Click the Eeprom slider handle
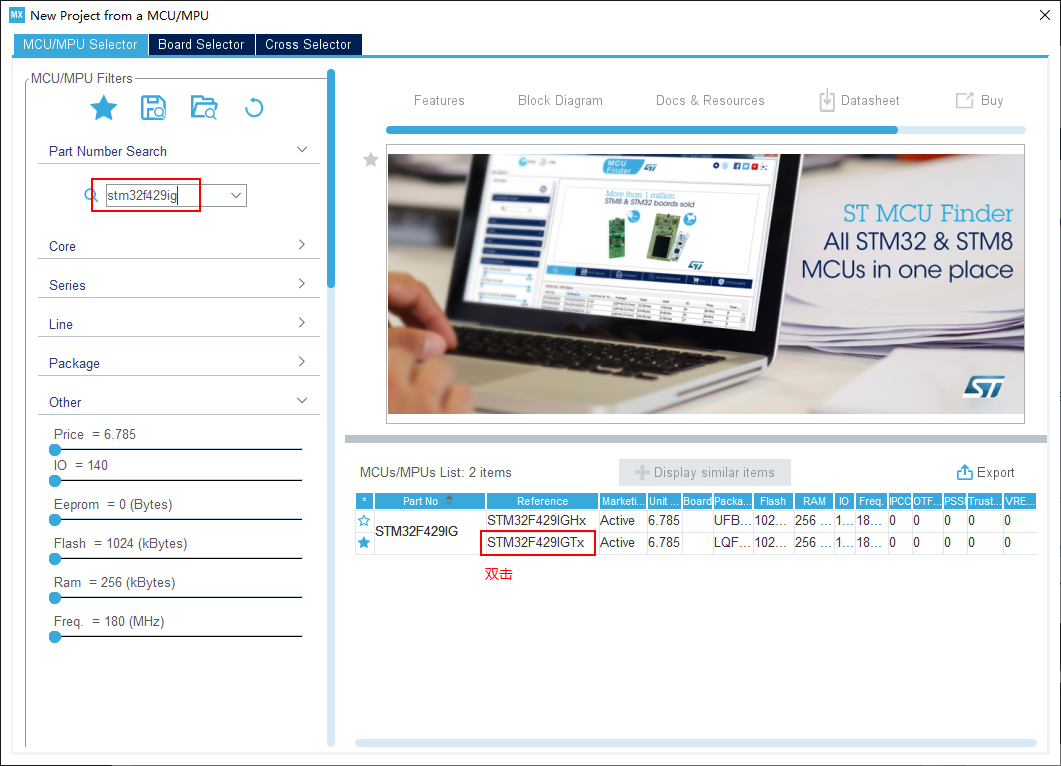 pyautogui.click(x=55, y=520)
